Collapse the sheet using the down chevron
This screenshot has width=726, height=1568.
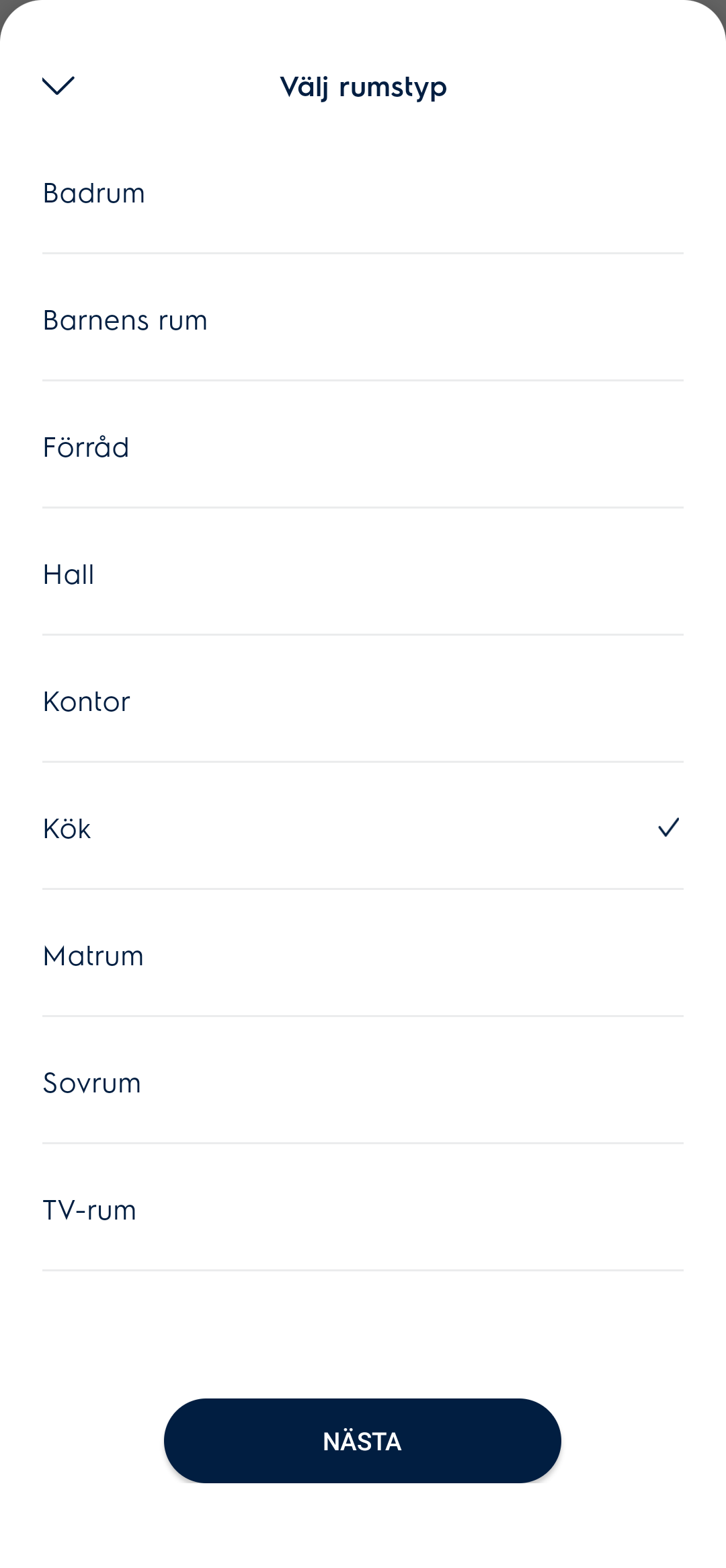coord(58,85)
